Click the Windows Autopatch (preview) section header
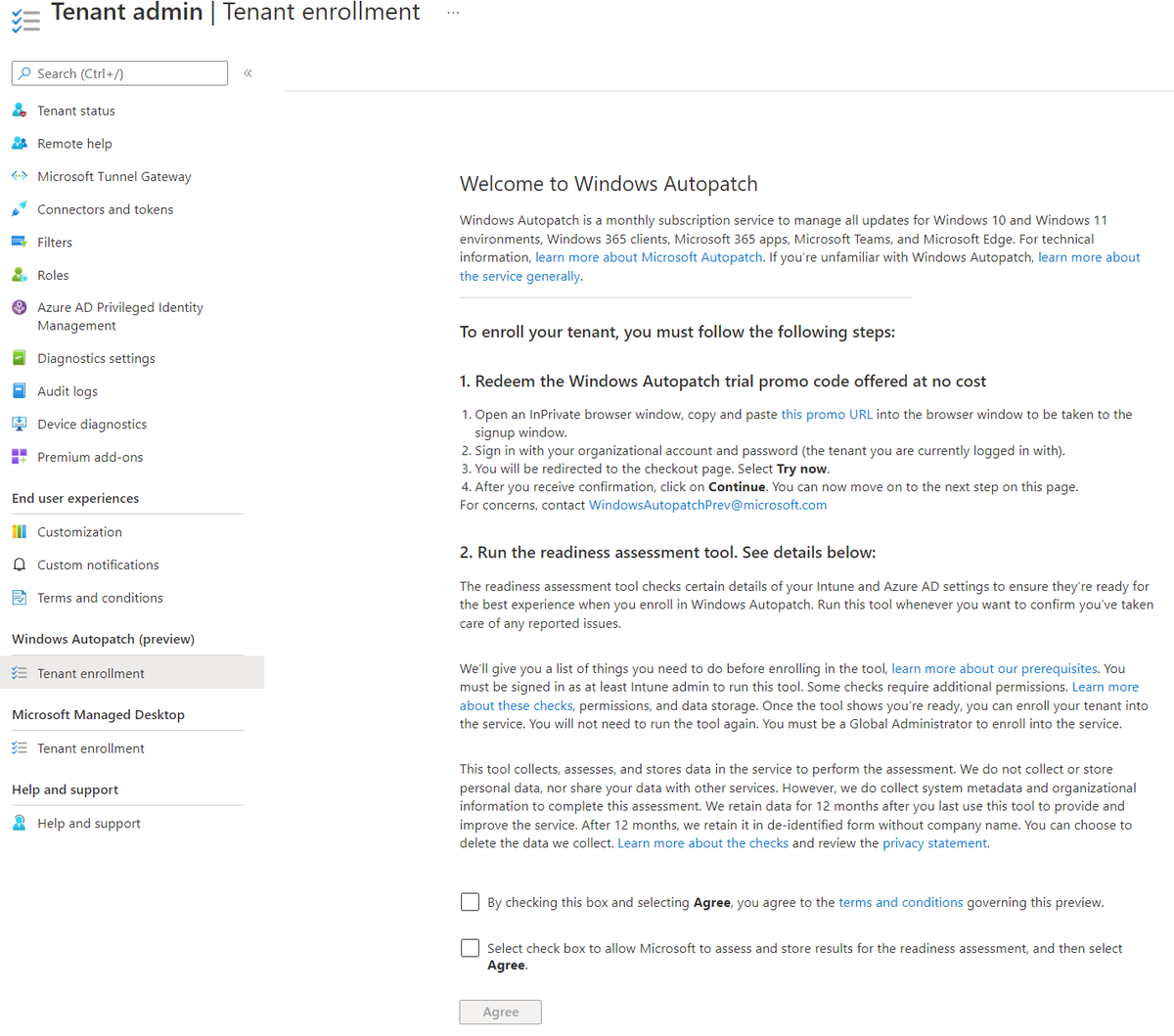Viewport: 1174px width, 1036px height. pyautogui.click(x=103, y=639)
